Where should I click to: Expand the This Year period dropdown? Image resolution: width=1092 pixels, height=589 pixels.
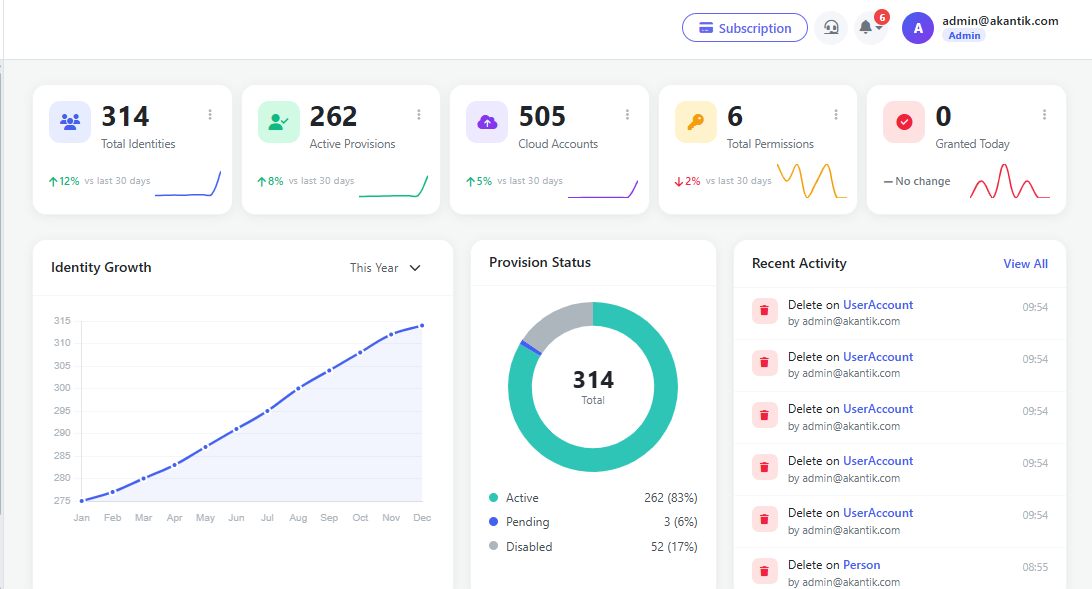[x=385, y=268]
